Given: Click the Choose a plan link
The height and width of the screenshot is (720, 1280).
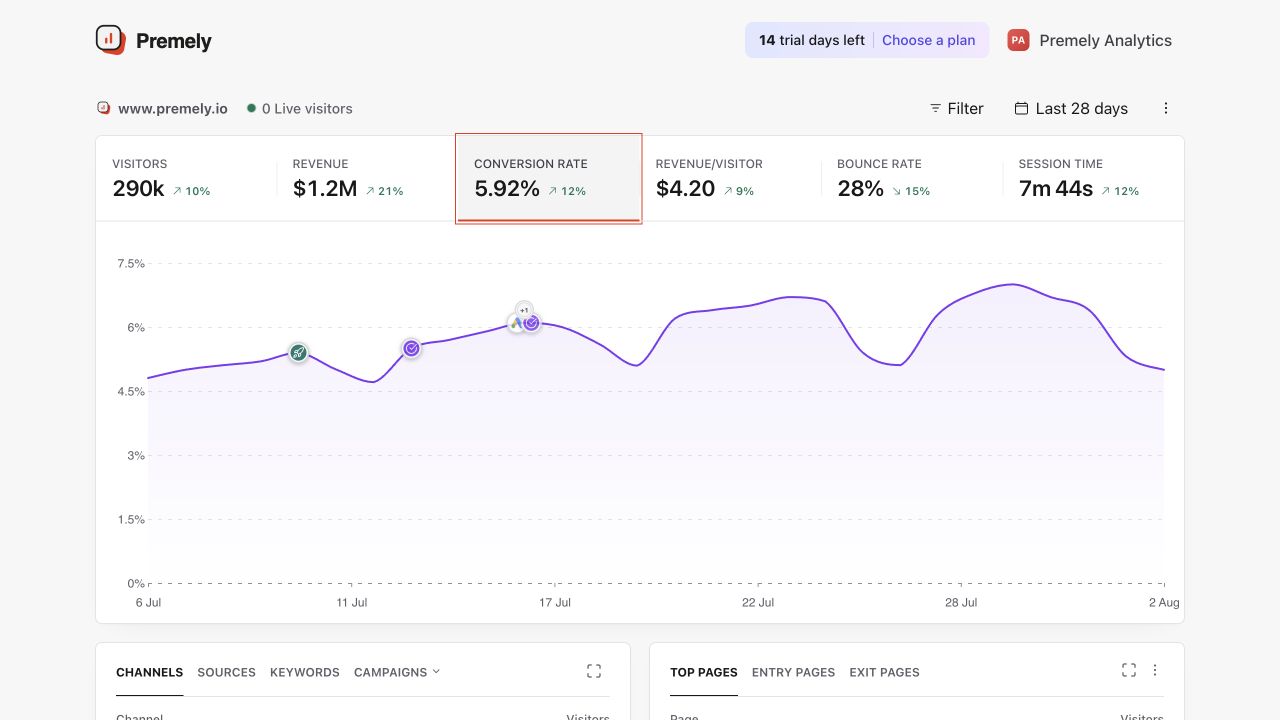Looking at the screenshot, I should [x=928, y=40].
